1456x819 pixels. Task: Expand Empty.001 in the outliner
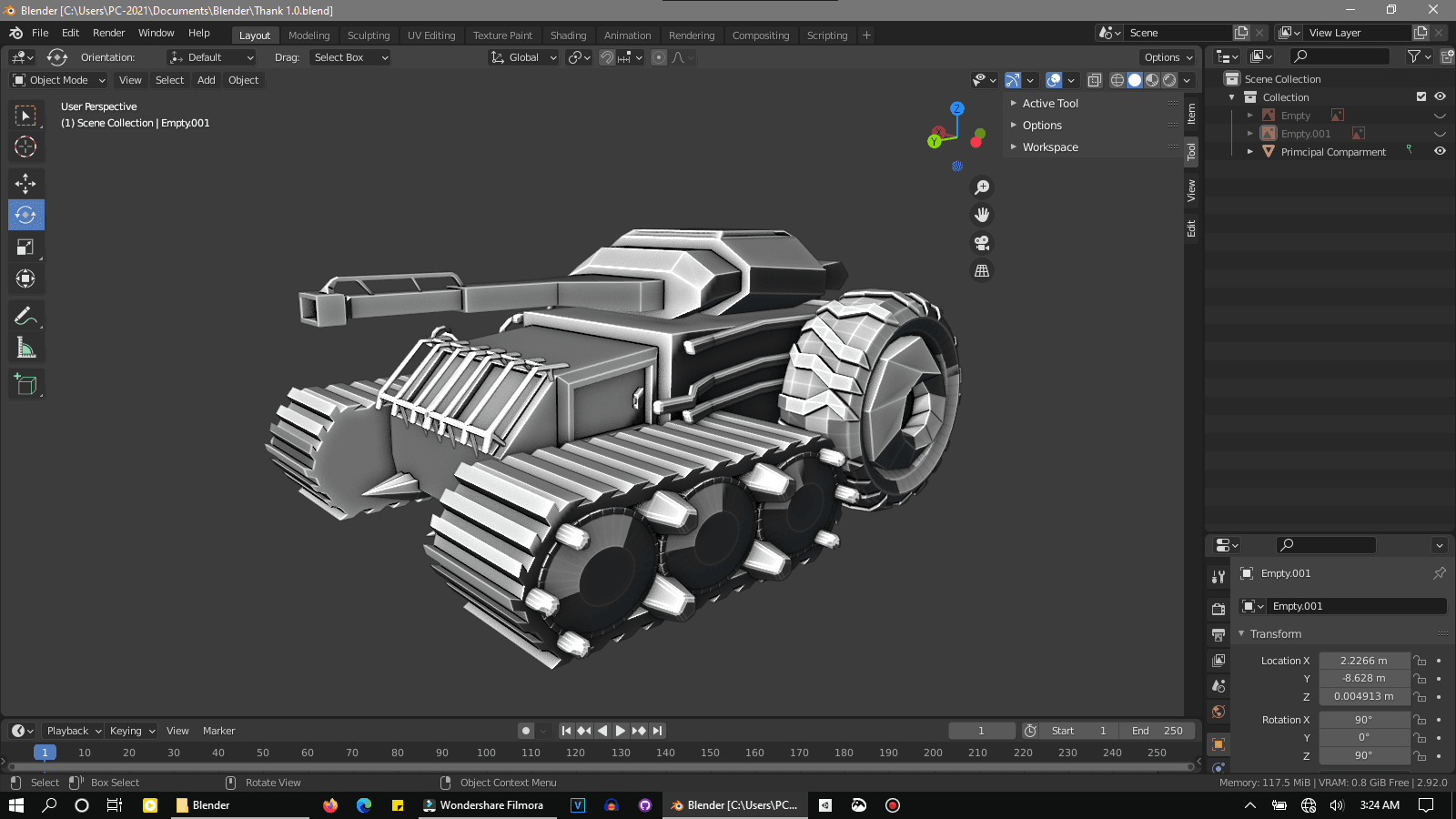1250,134
